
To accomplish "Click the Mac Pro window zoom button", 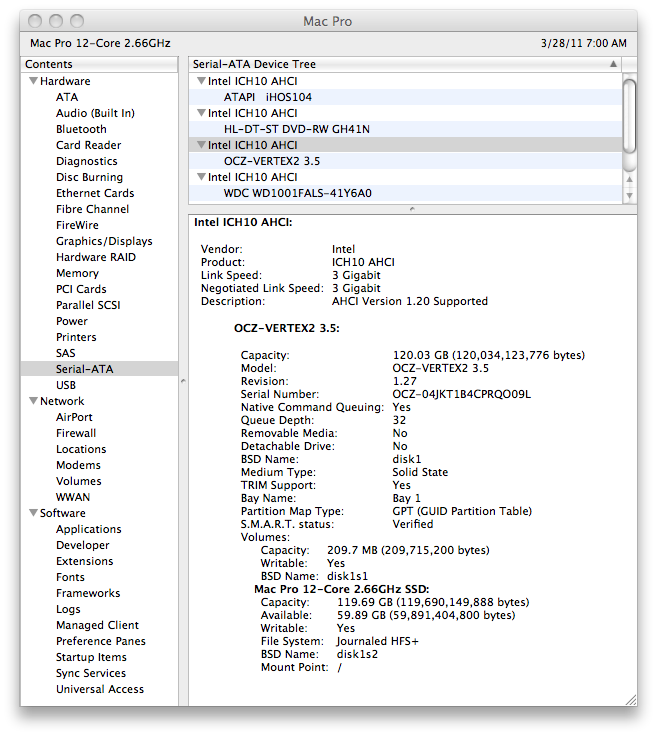I will click(77, 21).
